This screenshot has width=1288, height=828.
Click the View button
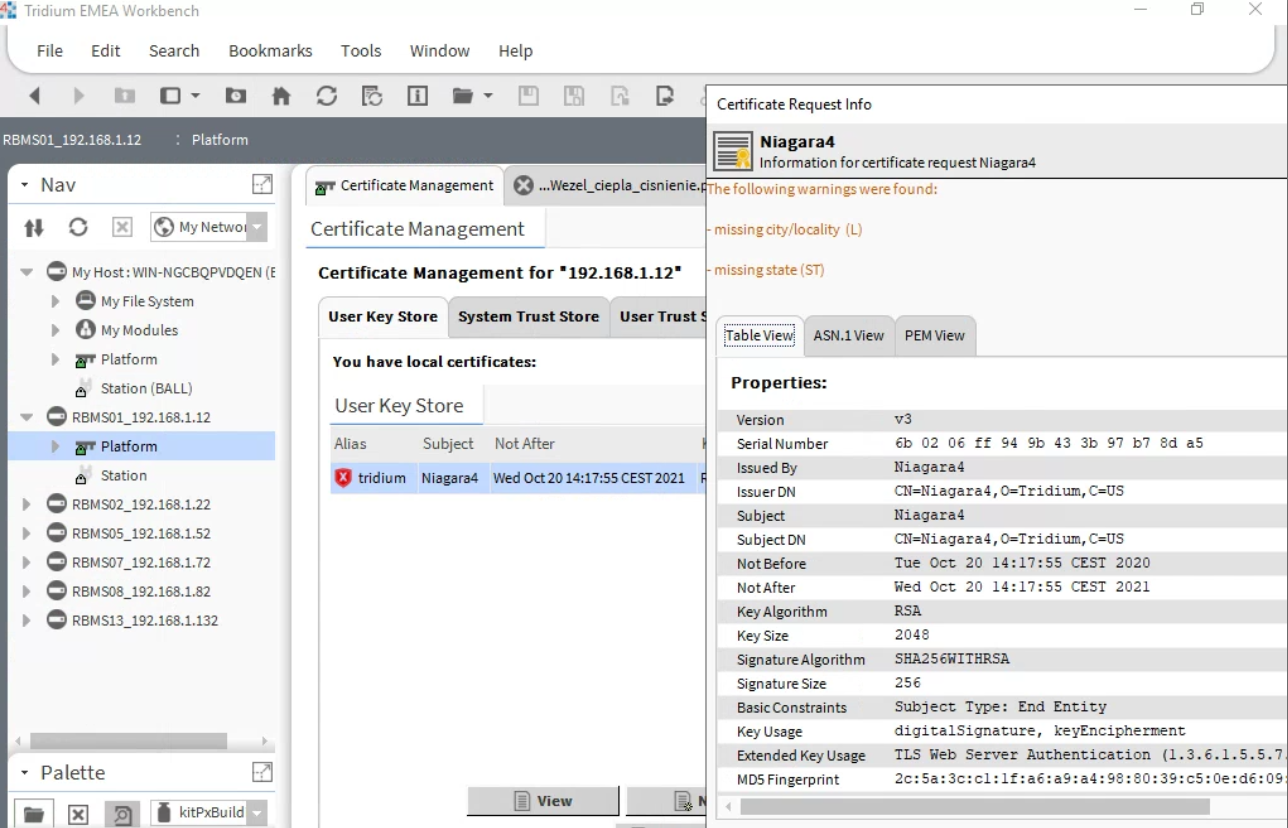coord(543,801)
